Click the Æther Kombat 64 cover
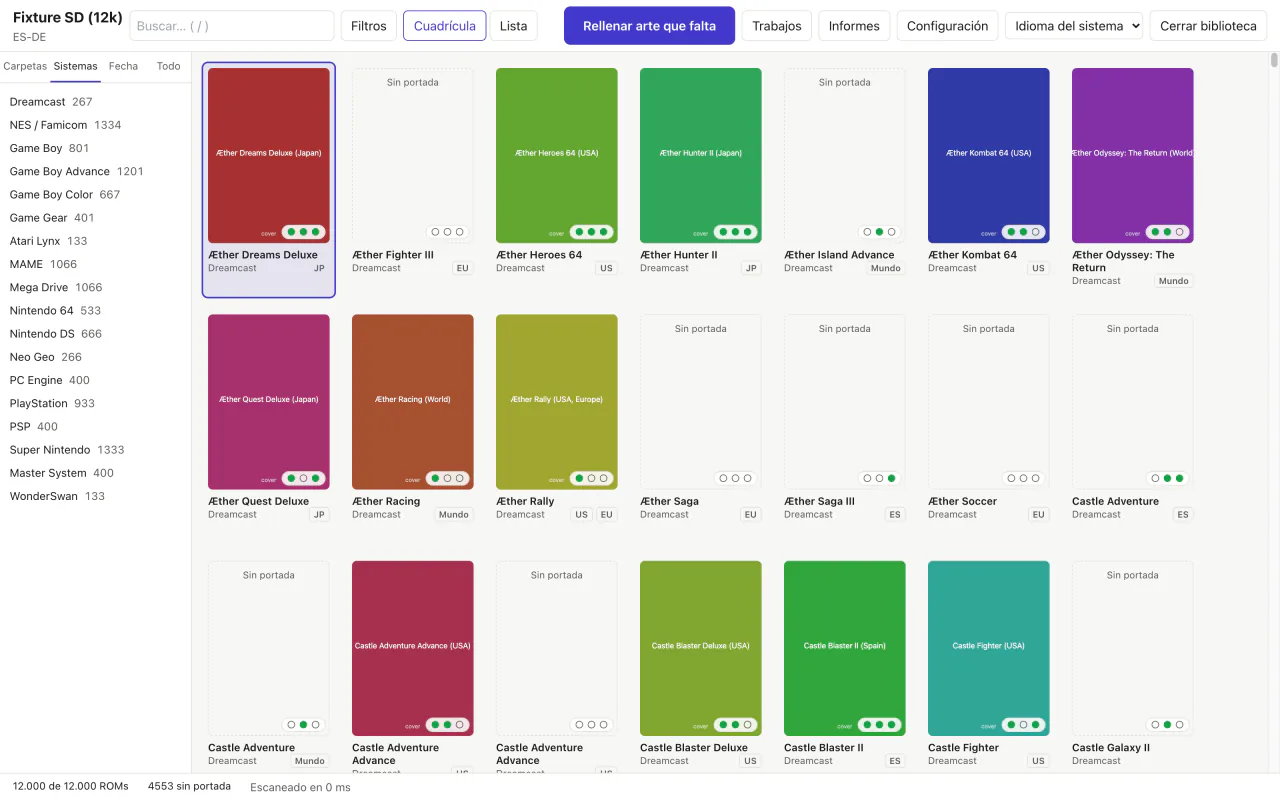The image size is (1280, 800). coord(989,155)
